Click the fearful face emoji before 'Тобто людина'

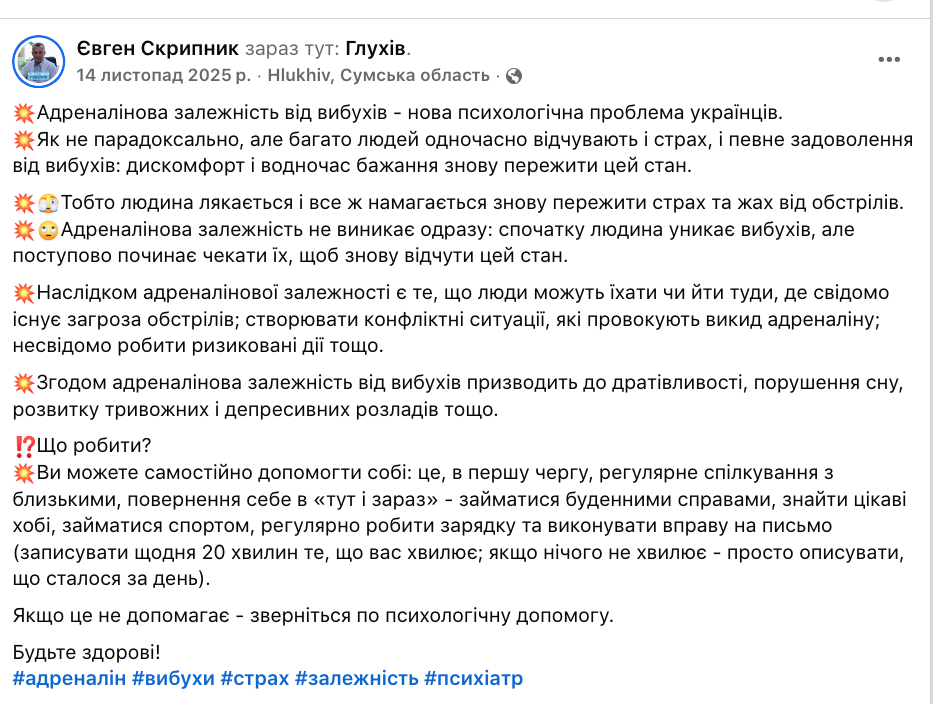(x=48, y=202)
